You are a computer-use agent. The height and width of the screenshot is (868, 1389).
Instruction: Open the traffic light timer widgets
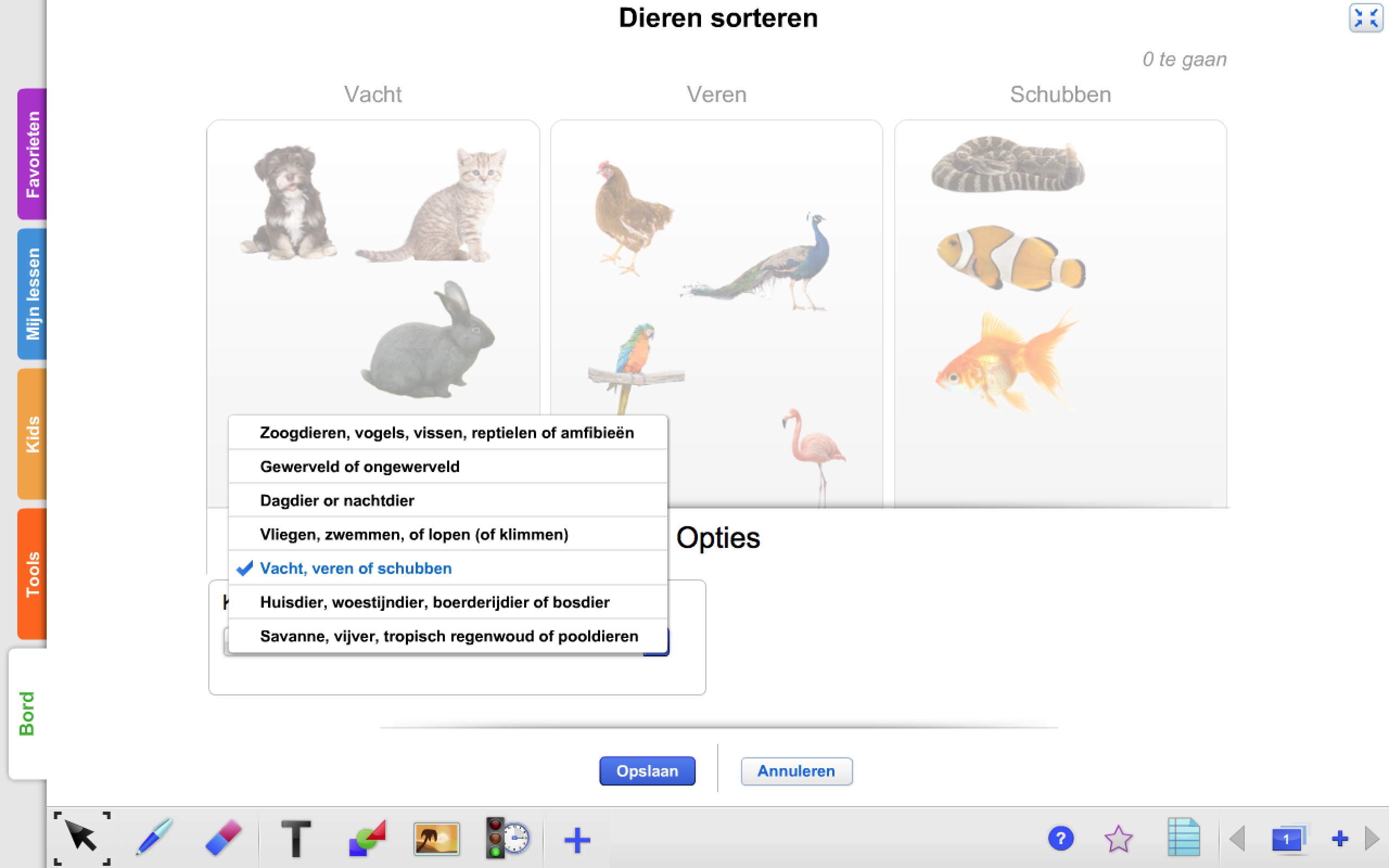(507, 838)
